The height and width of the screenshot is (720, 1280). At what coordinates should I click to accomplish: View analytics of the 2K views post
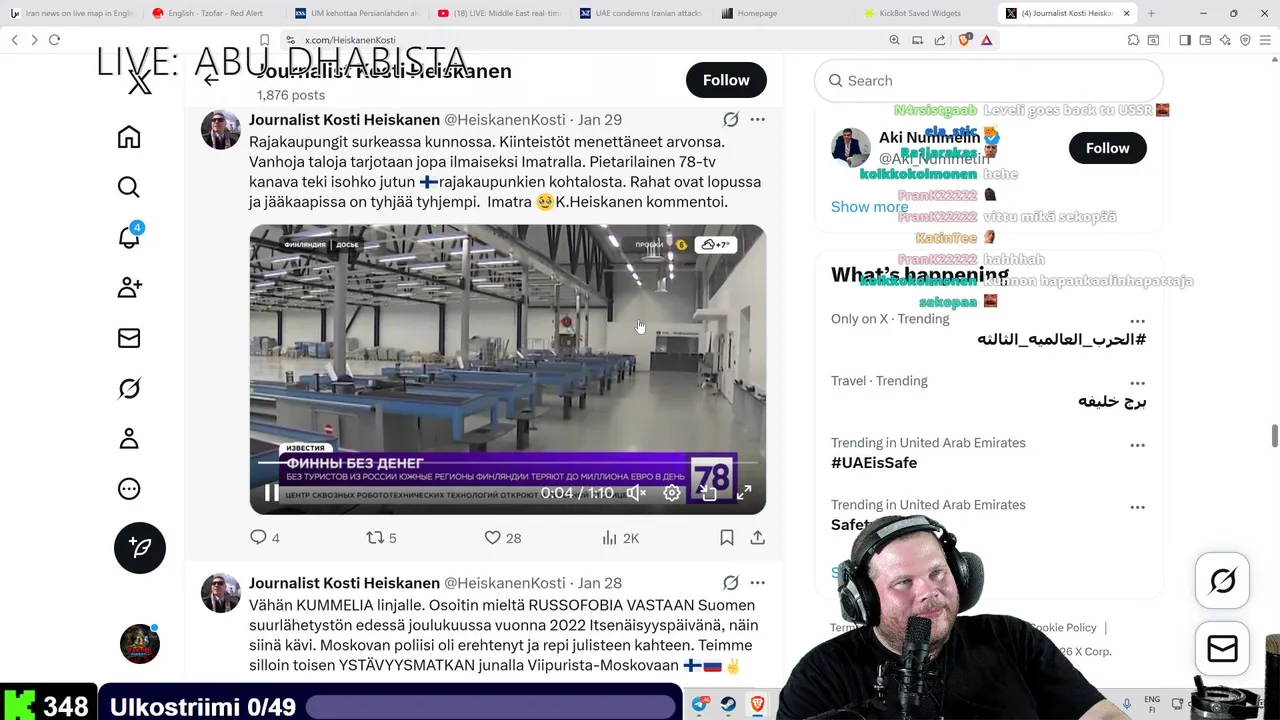[620, 538]
